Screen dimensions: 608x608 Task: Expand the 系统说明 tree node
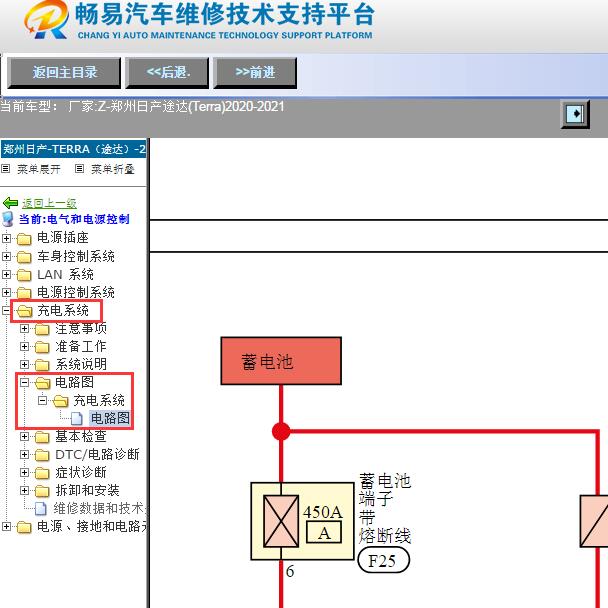pyautogui.click(x=24, y=364)
